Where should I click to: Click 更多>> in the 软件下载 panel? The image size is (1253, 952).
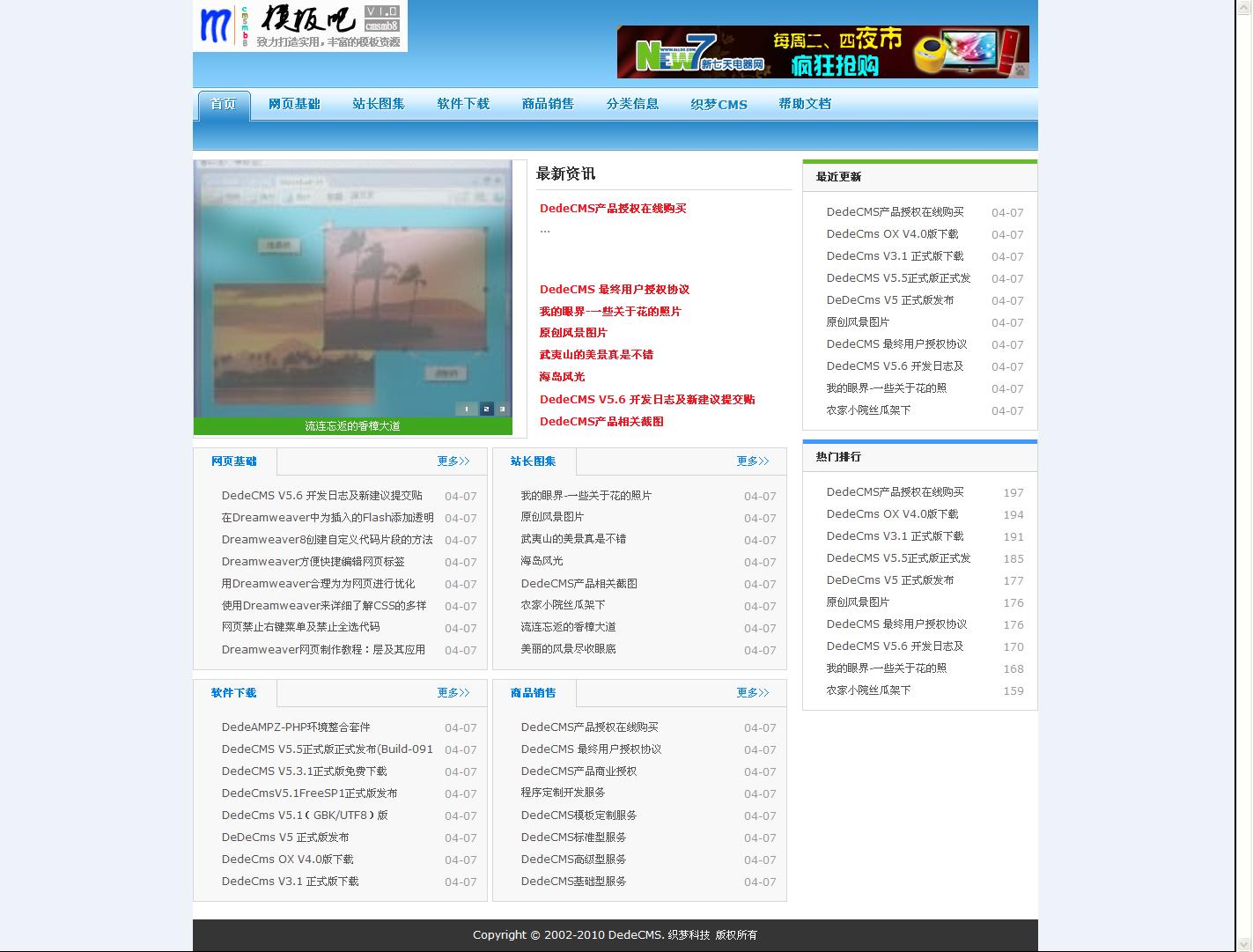[x=453, y=693]
